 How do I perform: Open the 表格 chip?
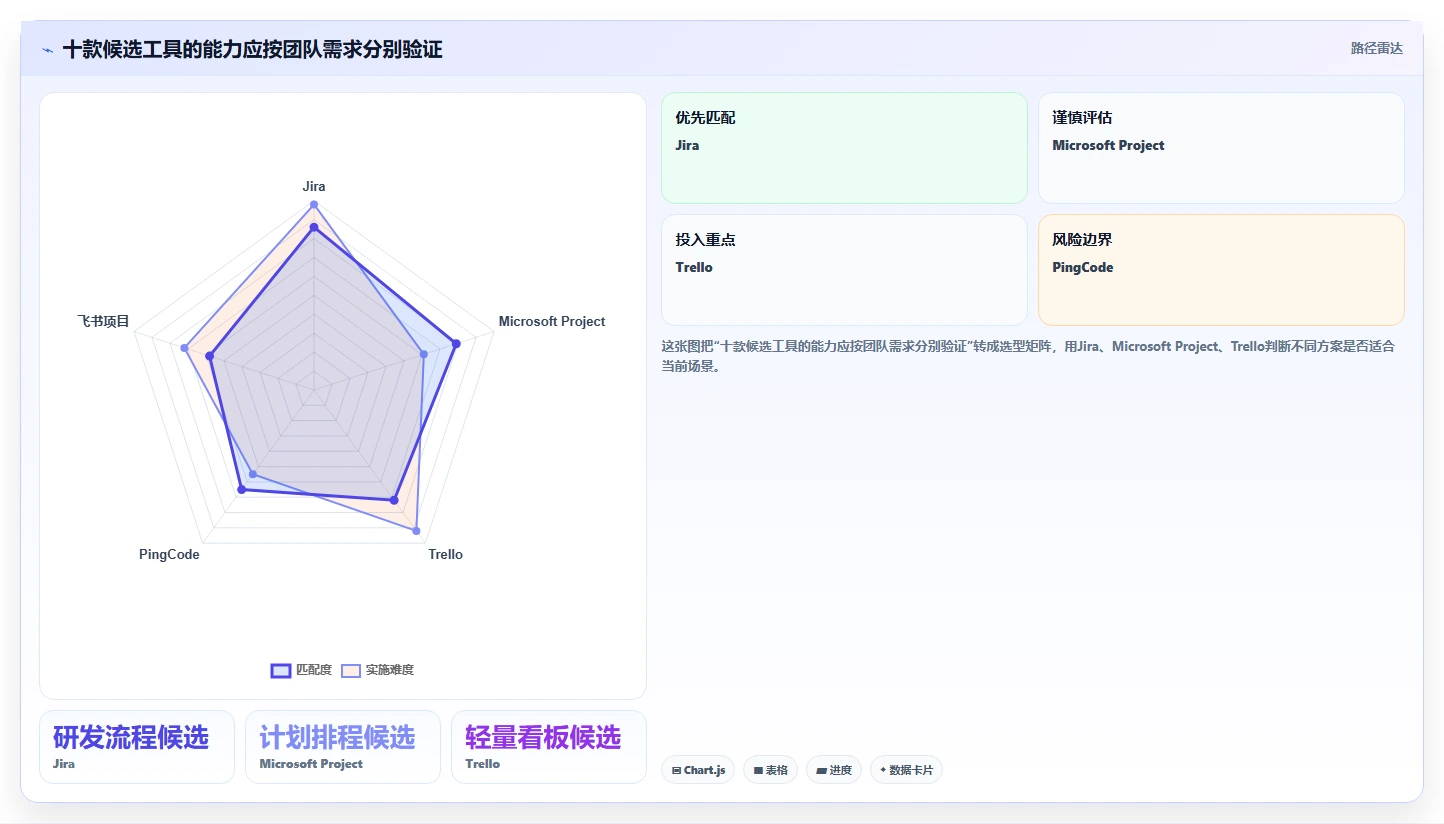770,770
